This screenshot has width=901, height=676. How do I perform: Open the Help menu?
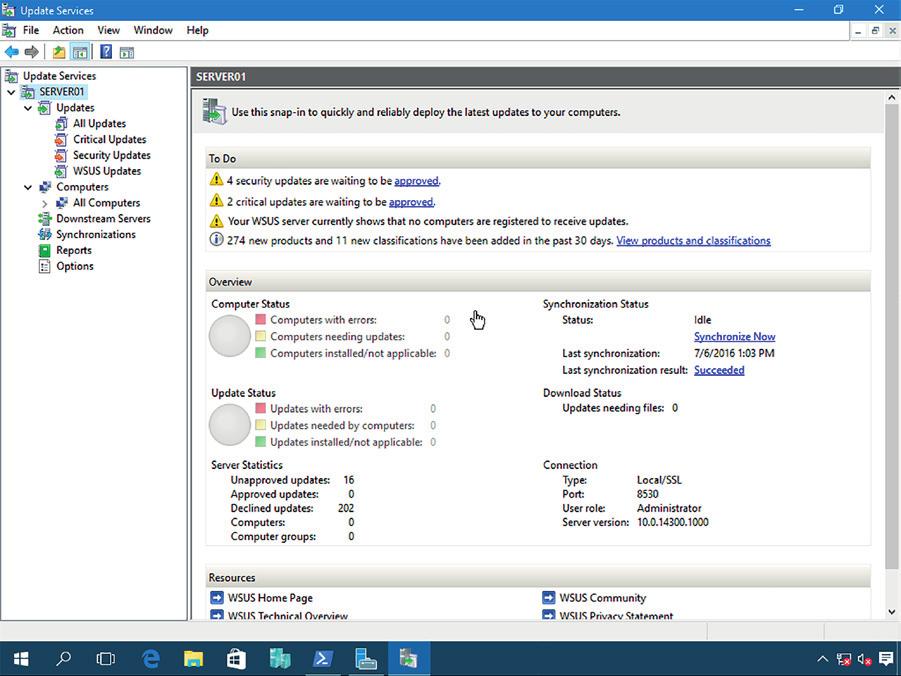coord(197,30)
